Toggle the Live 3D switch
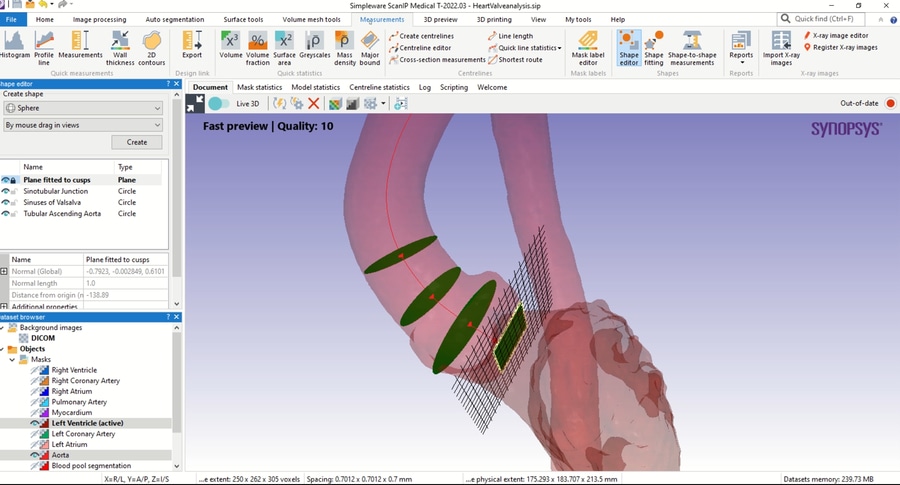The width and height of the screenshot is (900, 485). coord(219,104)
